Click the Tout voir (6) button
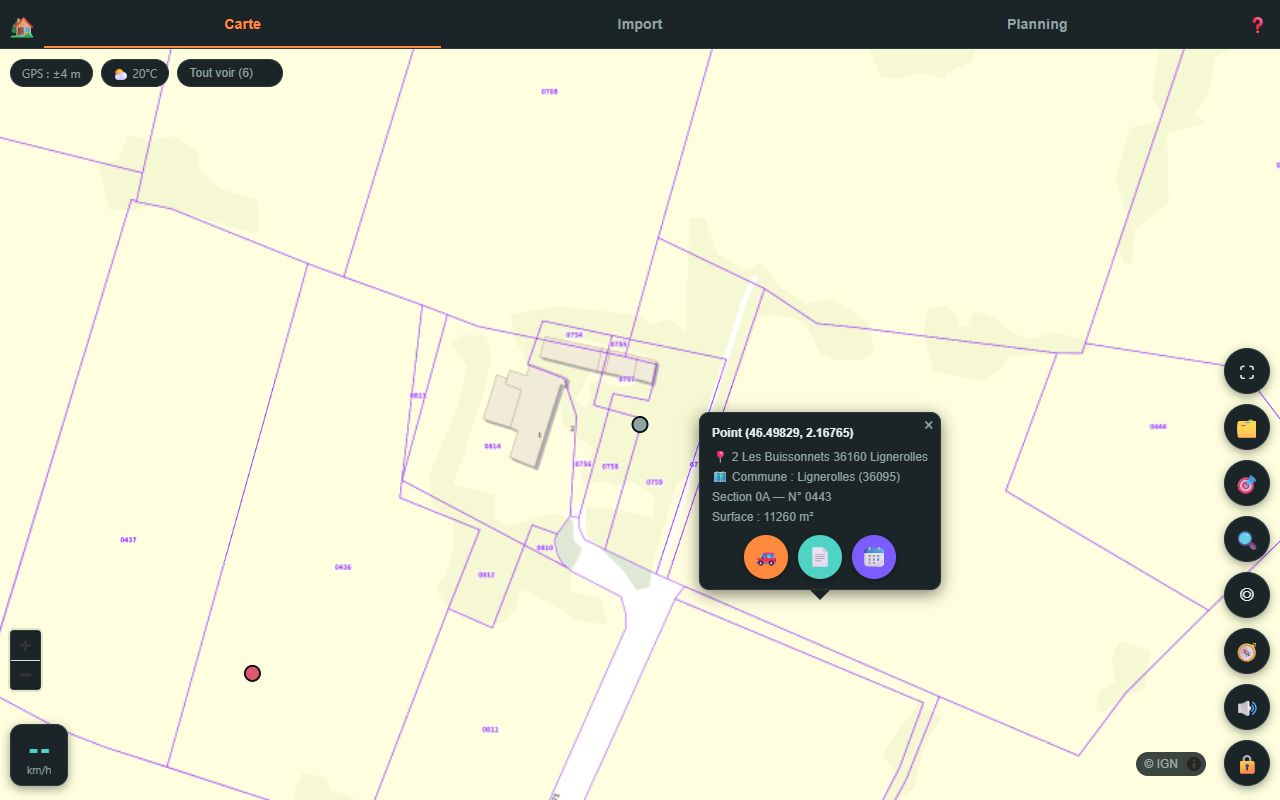This screenshot has height=800, width=1280. point(230,73)
